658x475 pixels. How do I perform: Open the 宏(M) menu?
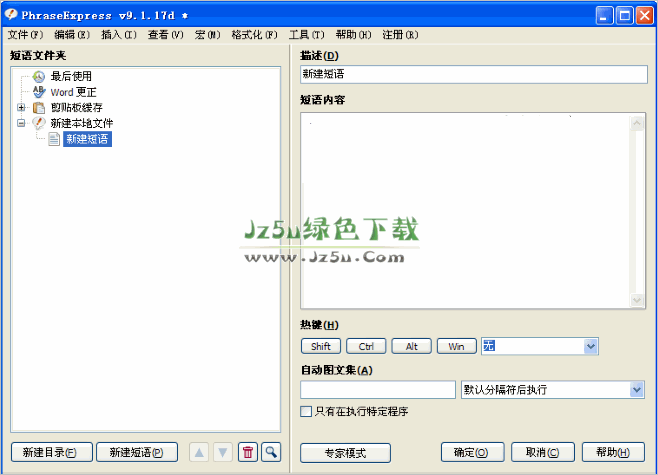207,35
